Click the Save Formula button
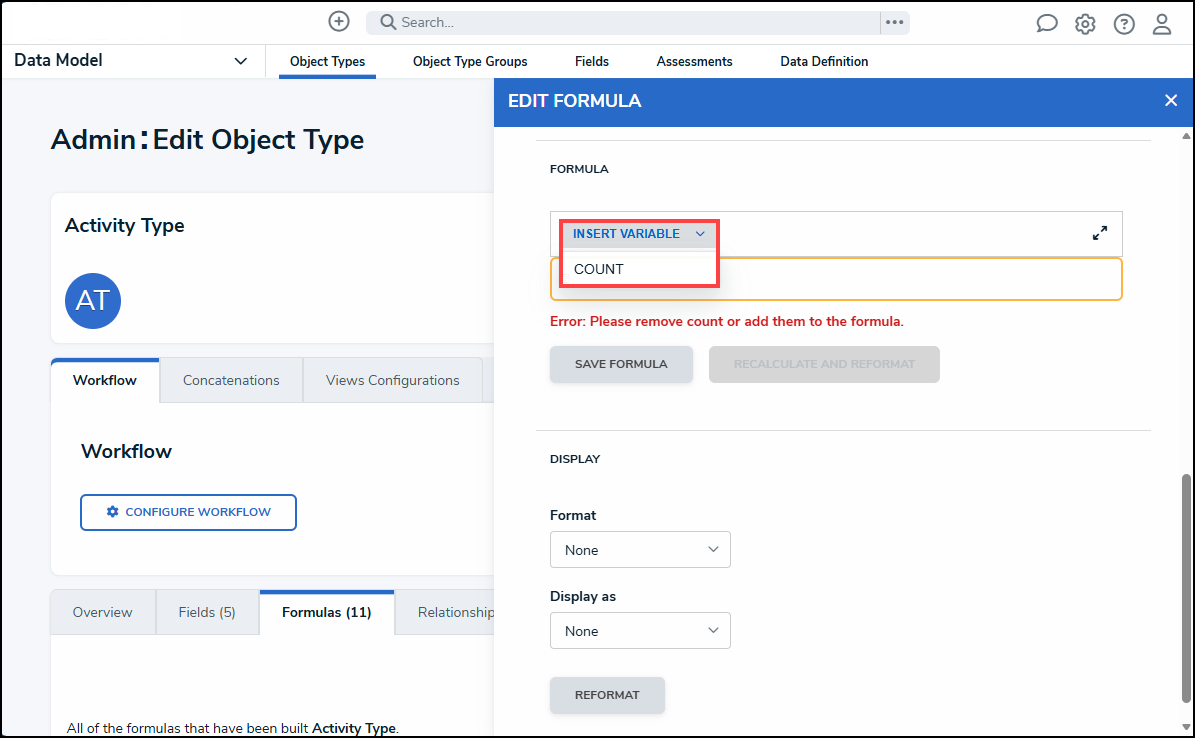Image resolution: width=1195 pixels, height=738 pixels. (621, 364)
